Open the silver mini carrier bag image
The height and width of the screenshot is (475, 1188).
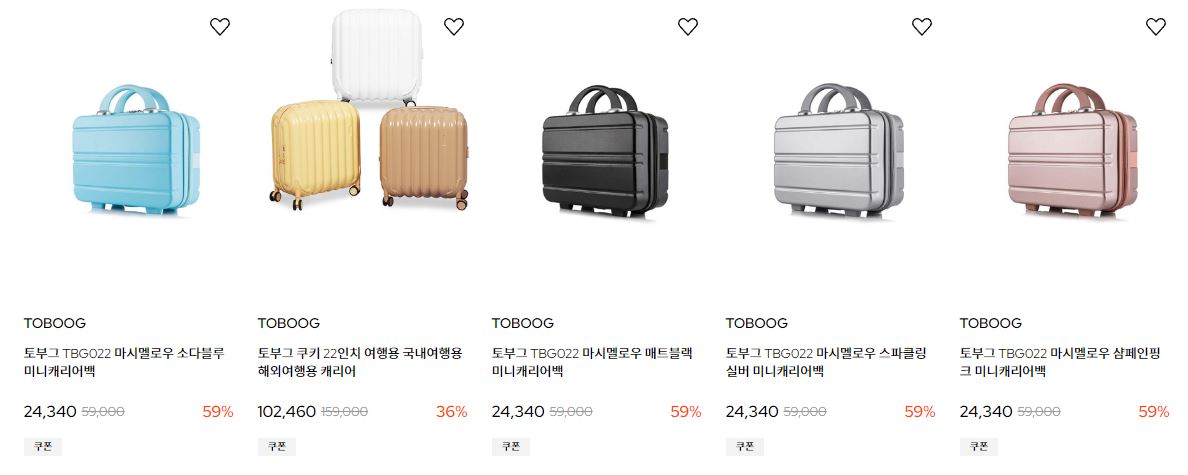pyautogui.click(x=839, y=150)
